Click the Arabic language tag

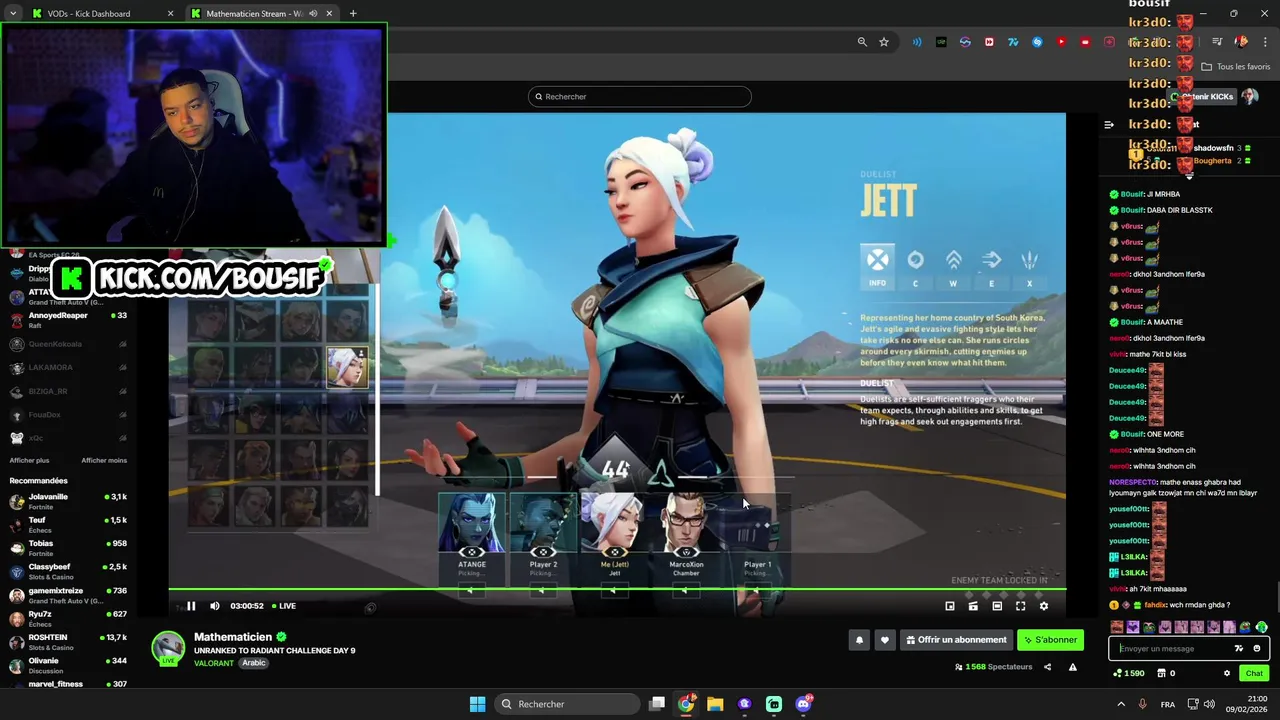(254, 663)
